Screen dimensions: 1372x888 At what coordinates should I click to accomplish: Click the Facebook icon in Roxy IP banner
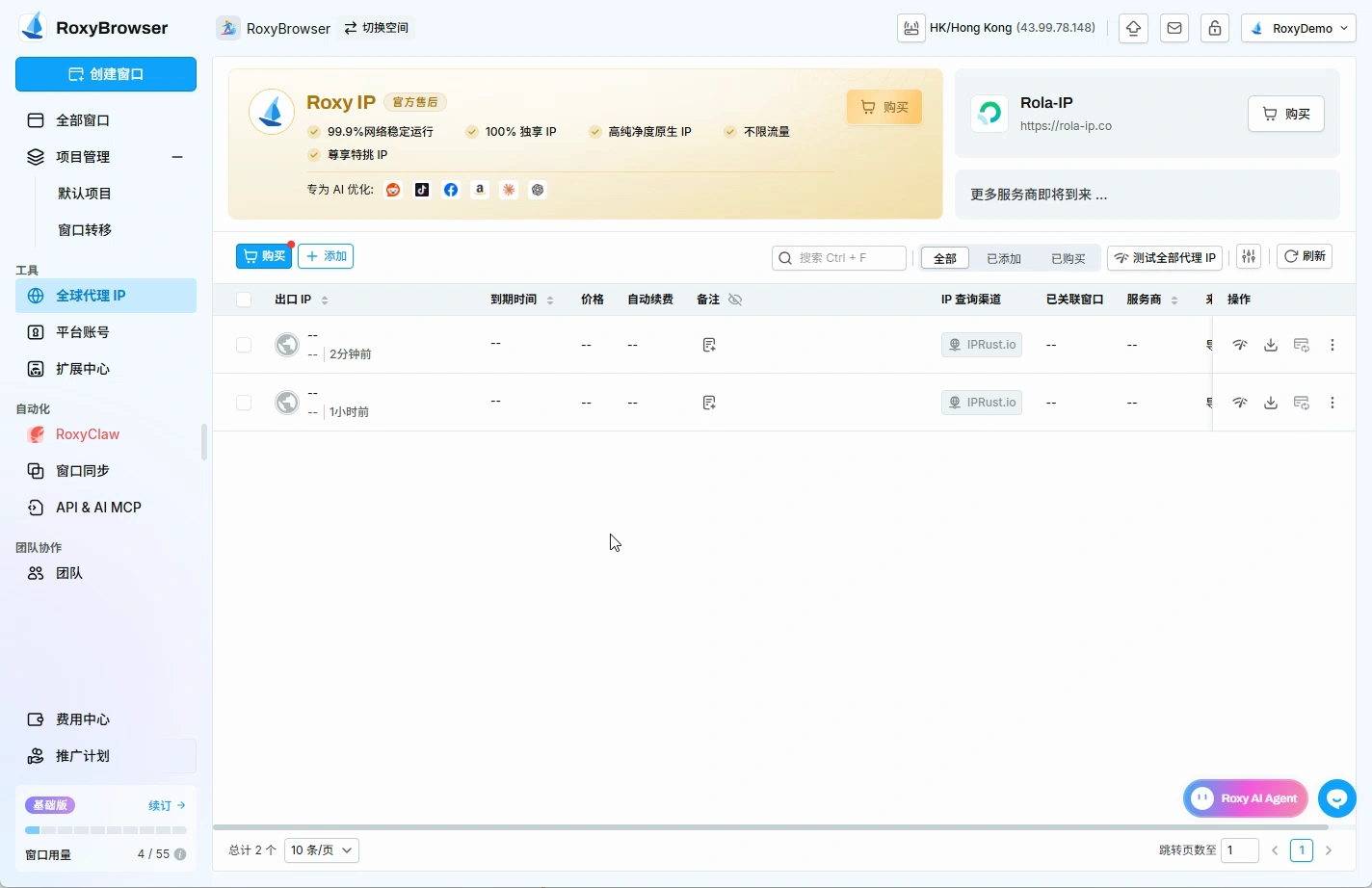[451, 190]
